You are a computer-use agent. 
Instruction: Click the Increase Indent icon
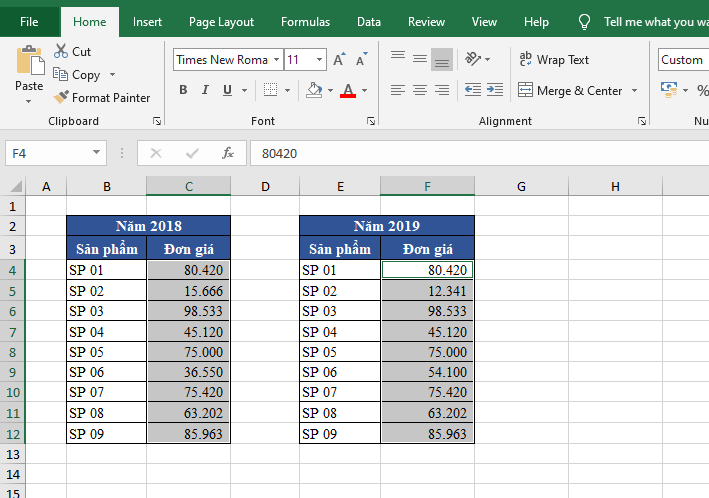coord(494,90)
